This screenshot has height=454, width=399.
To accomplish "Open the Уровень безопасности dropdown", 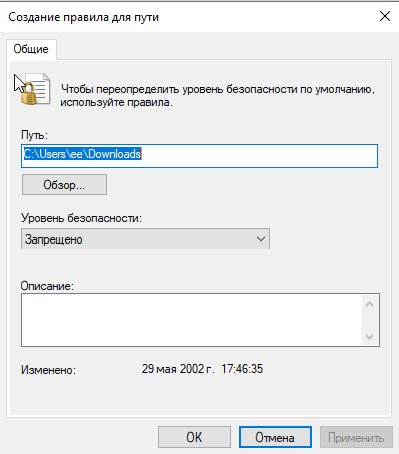I will (145, 239).
